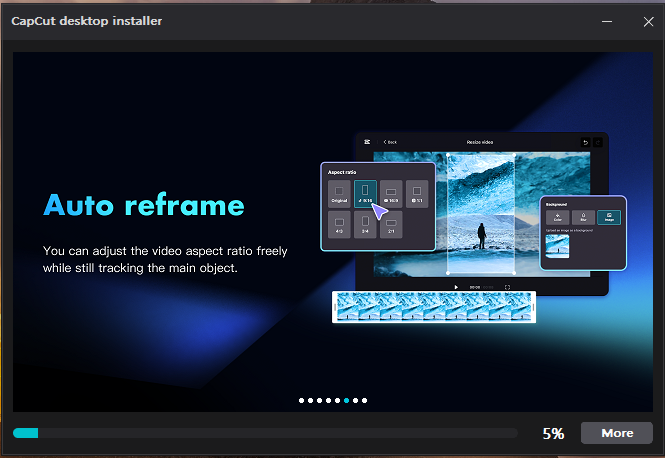Viewport: 665px width, 458px height.
Task: Minimize the CapCut installer window
Action: coord(607,21)
